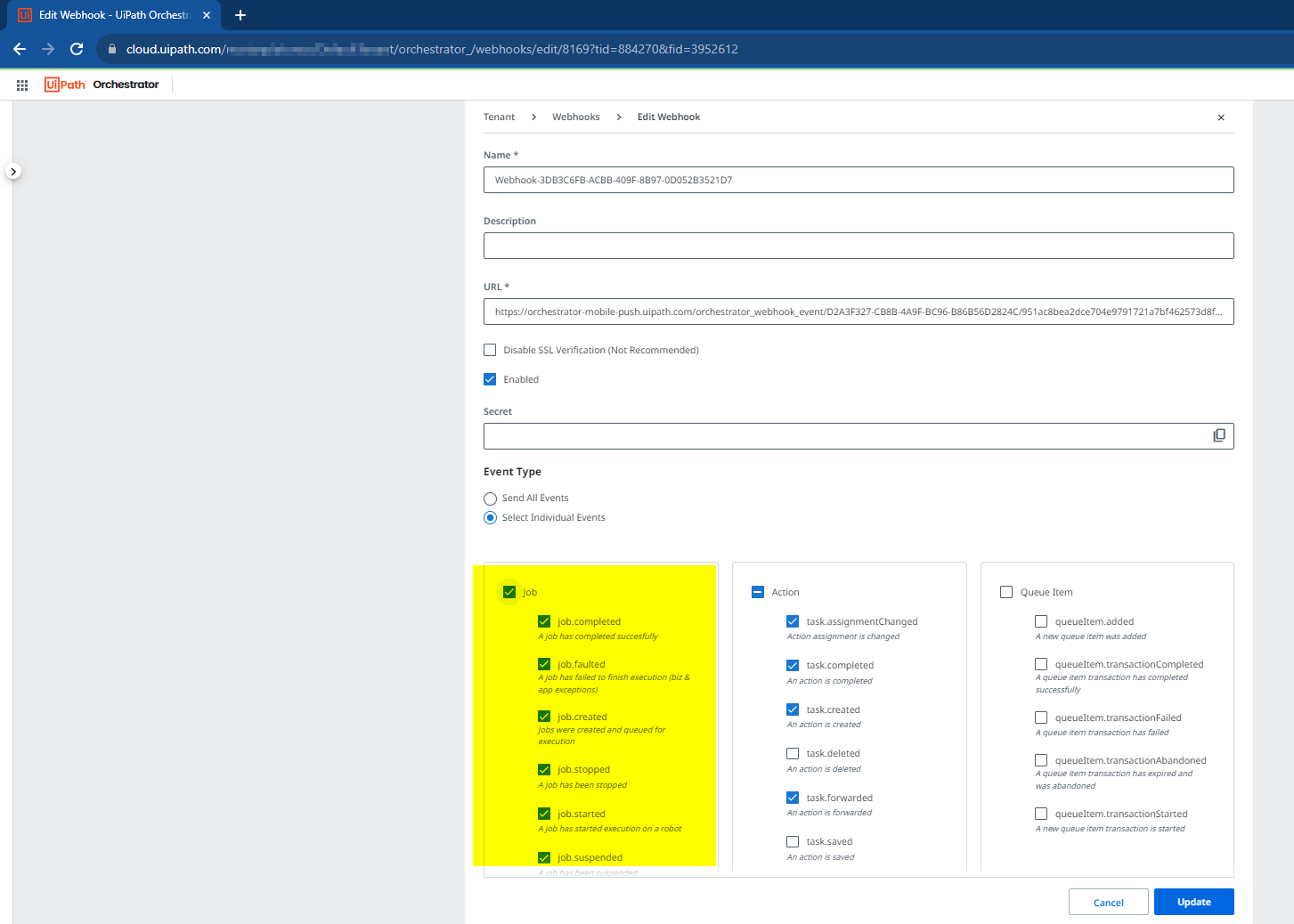Go back in browser history
The width and height of the screenshot is (1294, 924).
(20, 49)
